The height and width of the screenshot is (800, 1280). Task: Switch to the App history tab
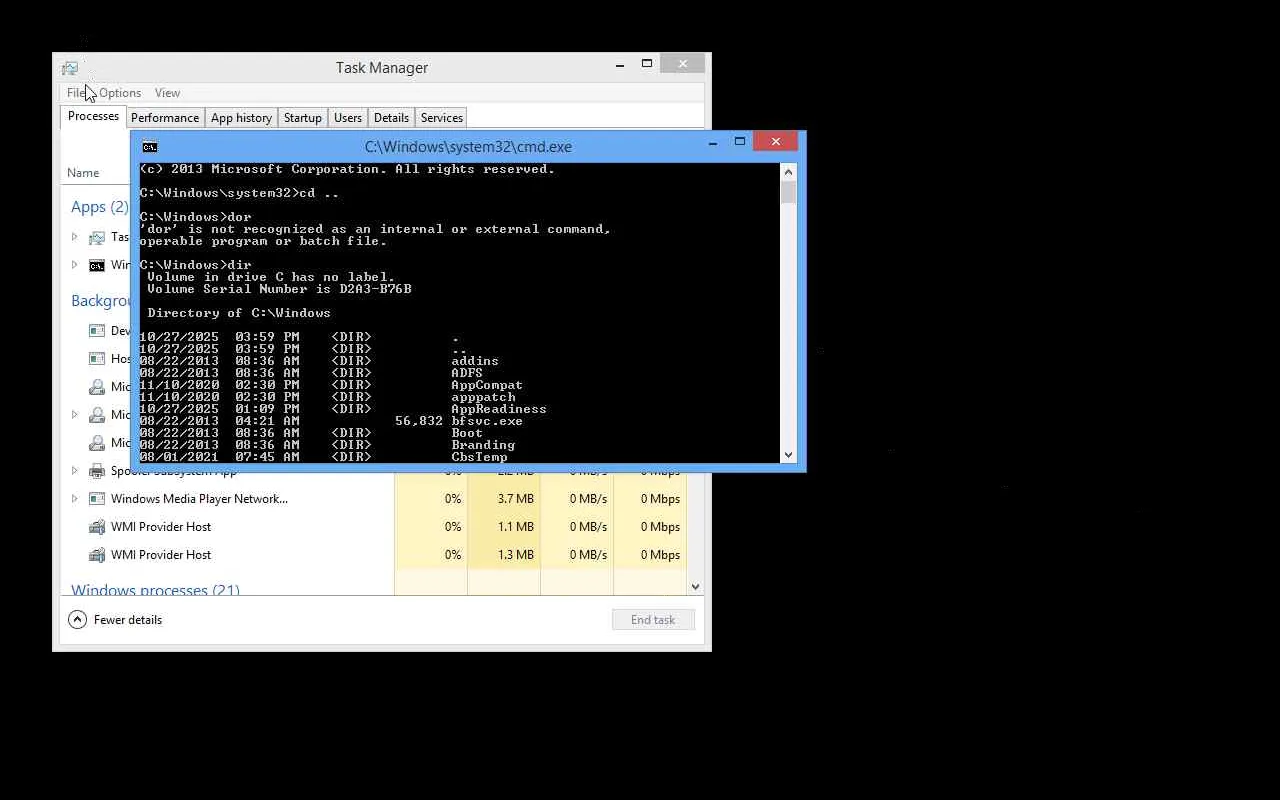click(x=241, y=118)
